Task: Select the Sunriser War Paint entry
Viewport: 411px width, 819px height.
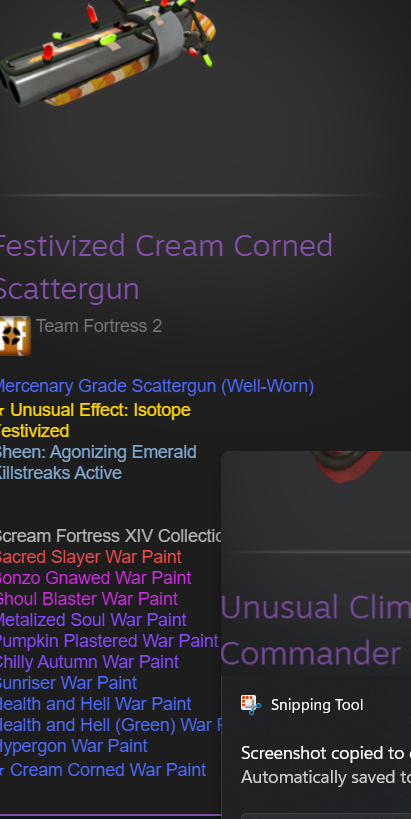Action: click(68, 683)
